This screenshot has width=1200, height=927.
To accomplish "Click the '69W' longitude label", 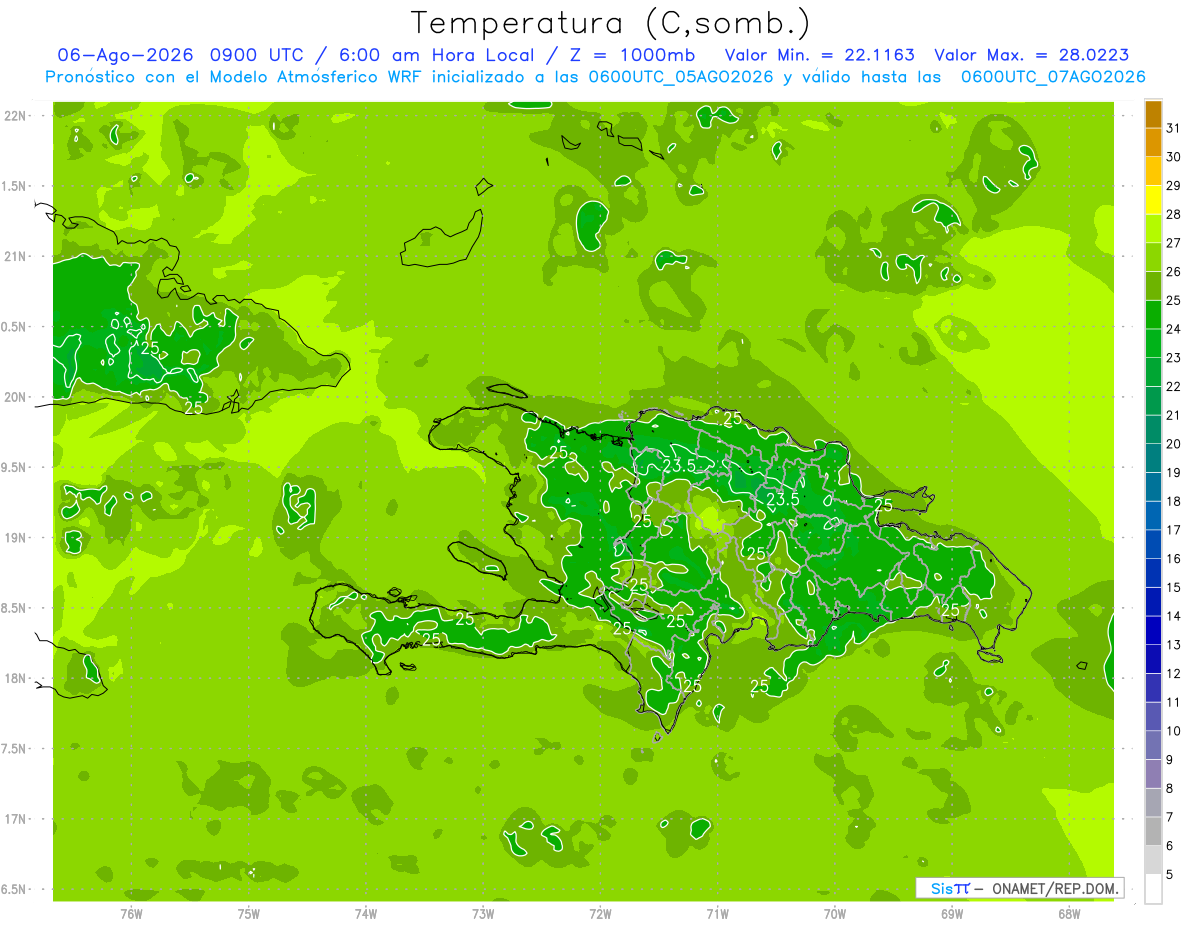I will pyautogui.click(x=952, y=914).
